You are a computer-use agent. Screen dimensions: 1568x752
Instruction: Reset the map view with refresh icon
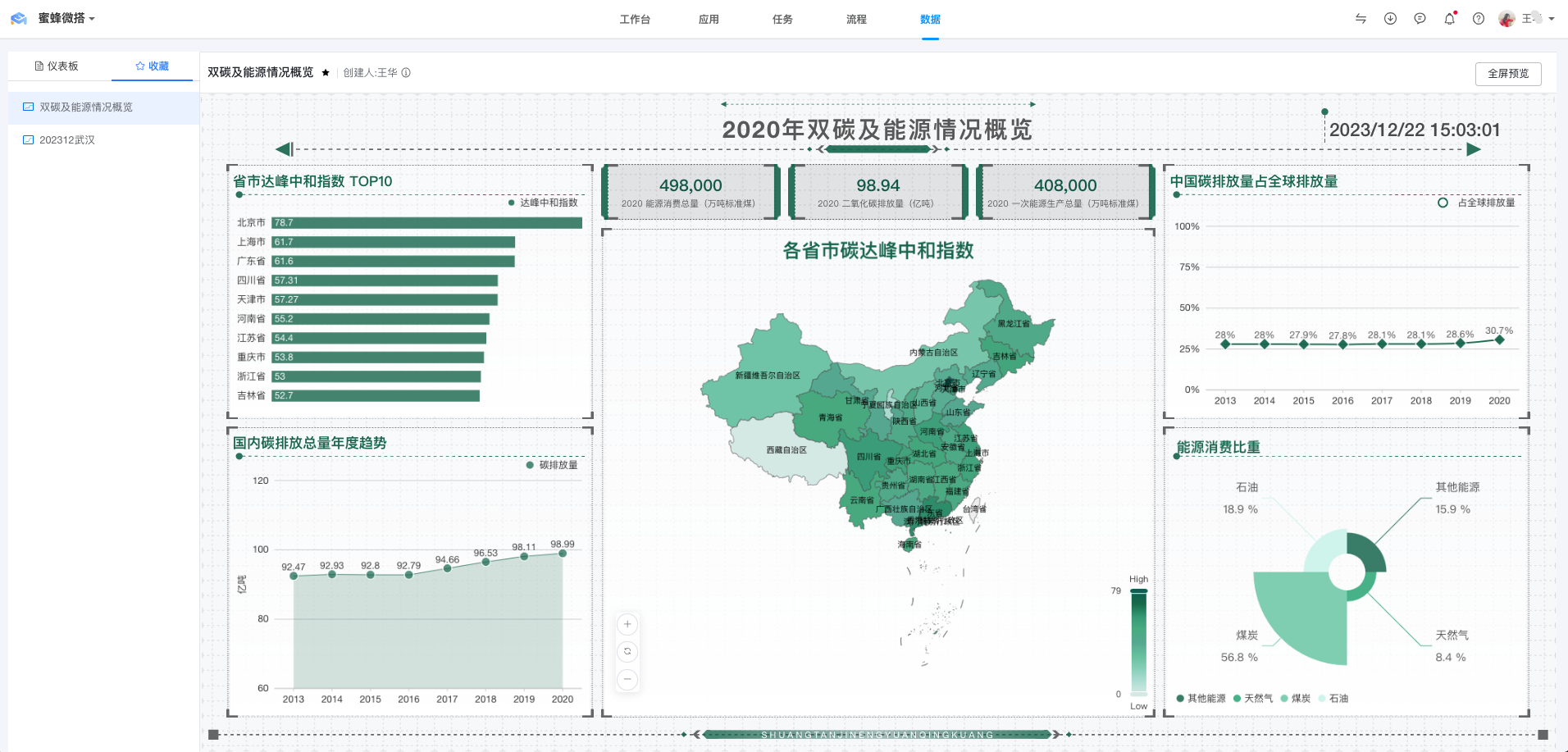pyautogui.click(x=627, y=652)
